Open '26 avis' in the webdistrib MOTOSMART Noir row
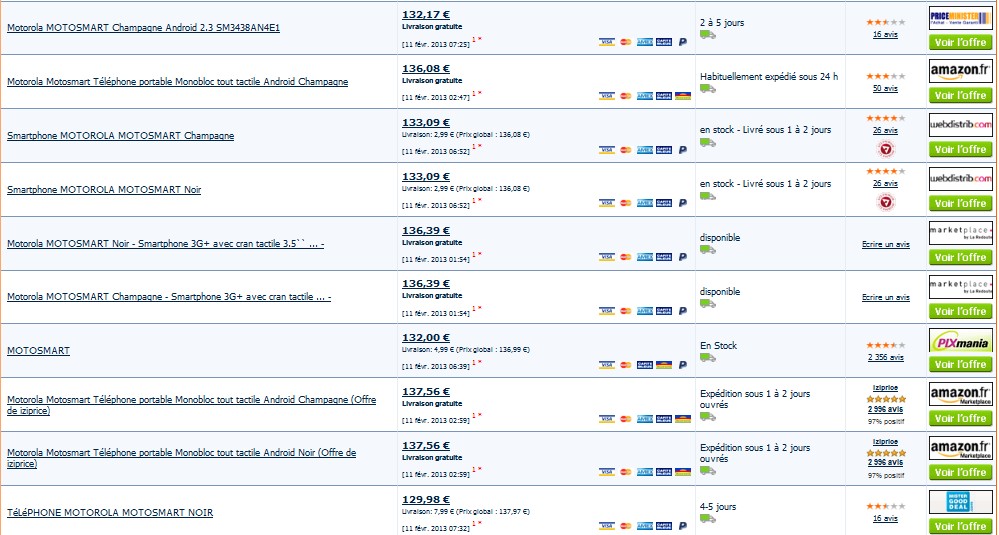Viewport: 999px width, 535px height. [886, 183]
